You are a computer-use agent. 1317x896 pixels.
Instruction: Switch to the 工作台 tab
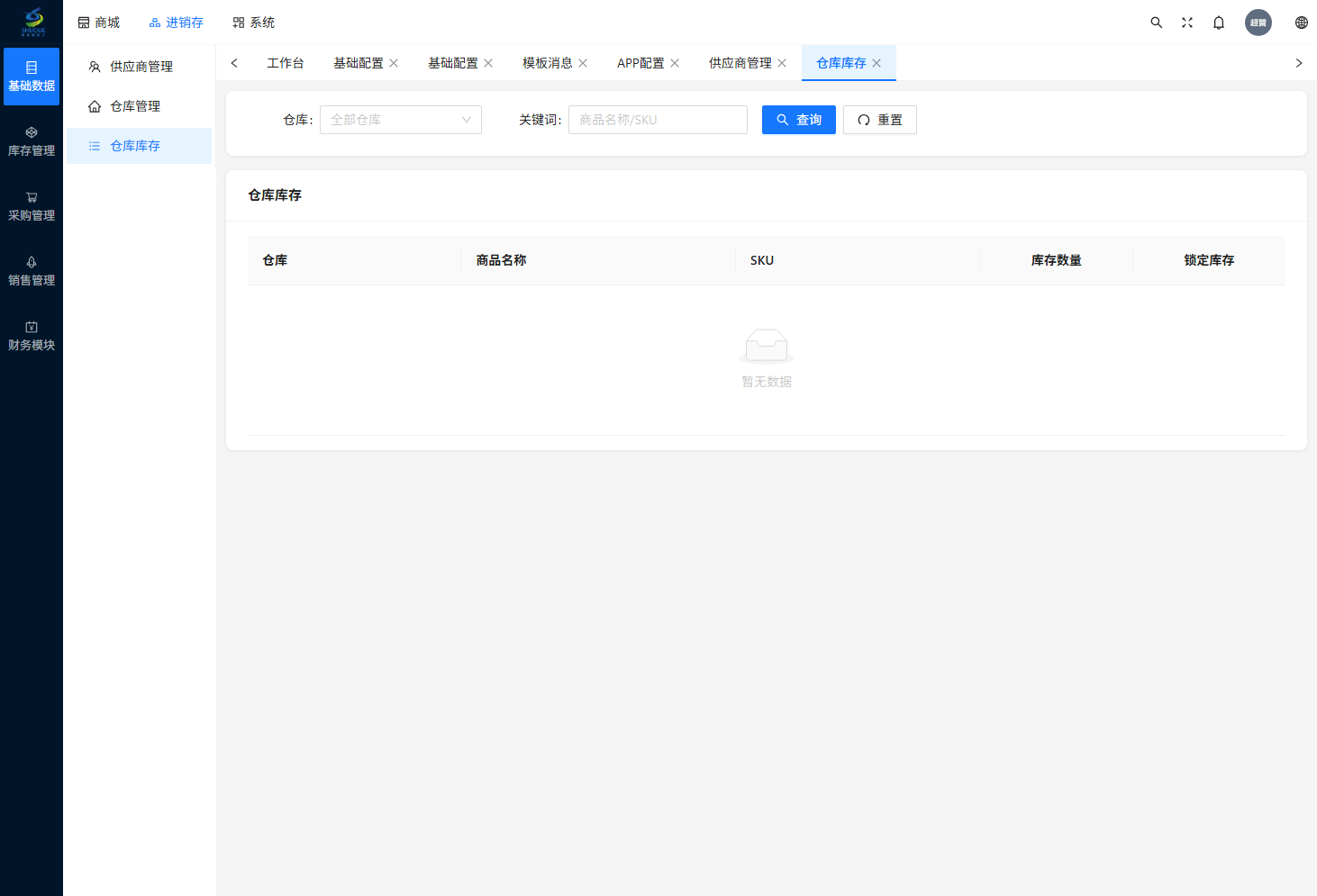286,63
